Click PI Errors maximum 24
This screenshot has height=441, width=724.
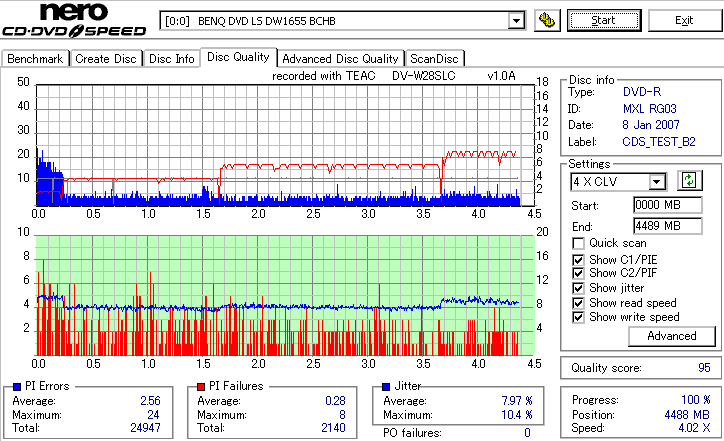point(153,415)
